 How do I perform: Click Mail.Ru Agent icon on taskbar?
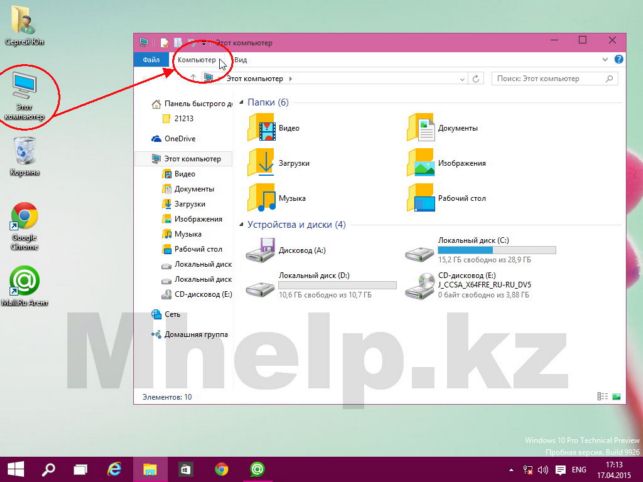257,469
